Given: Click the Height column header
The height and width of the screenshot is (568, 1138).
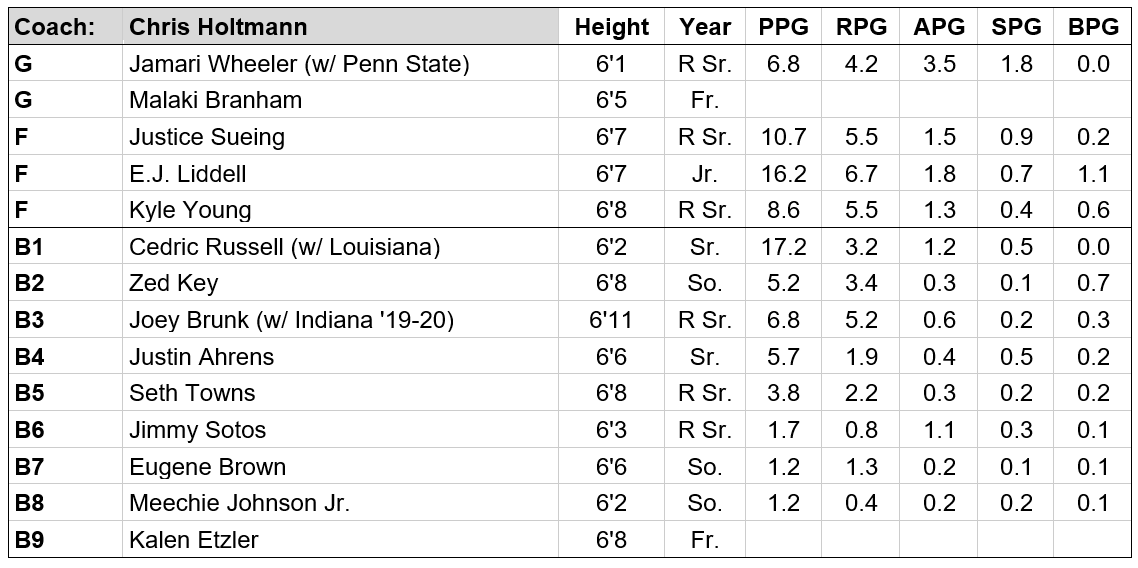Looking at the screenshot, I should coord(611,27).
